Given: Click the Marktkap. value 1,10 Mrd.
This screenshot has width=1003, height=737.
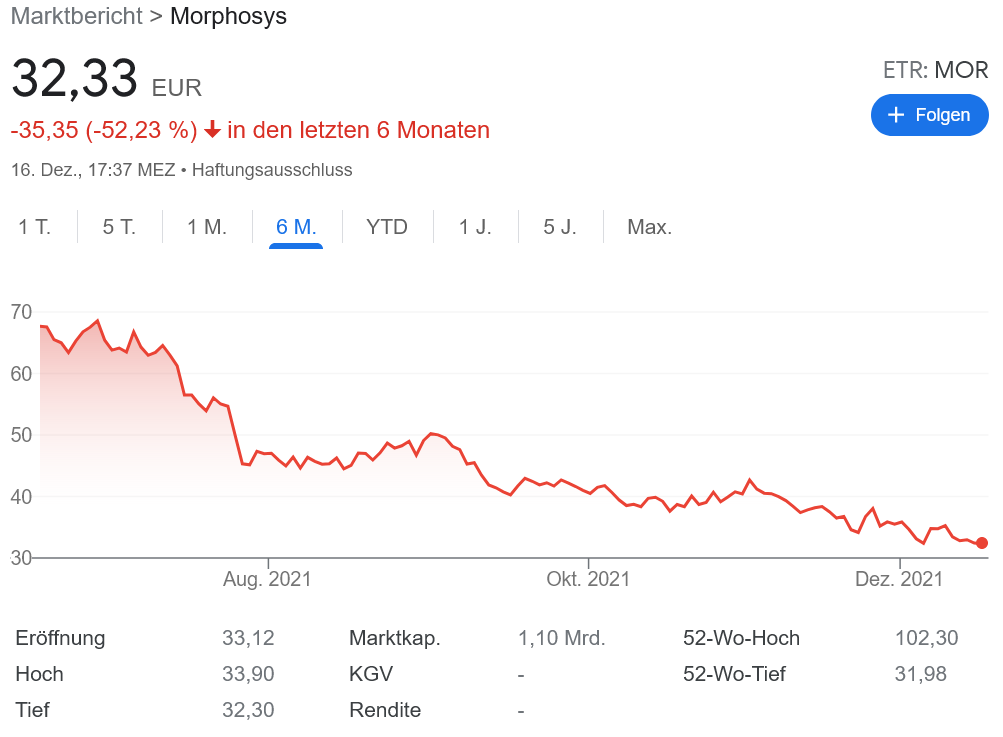Looking at the screenshot, I should pos(561,638).
